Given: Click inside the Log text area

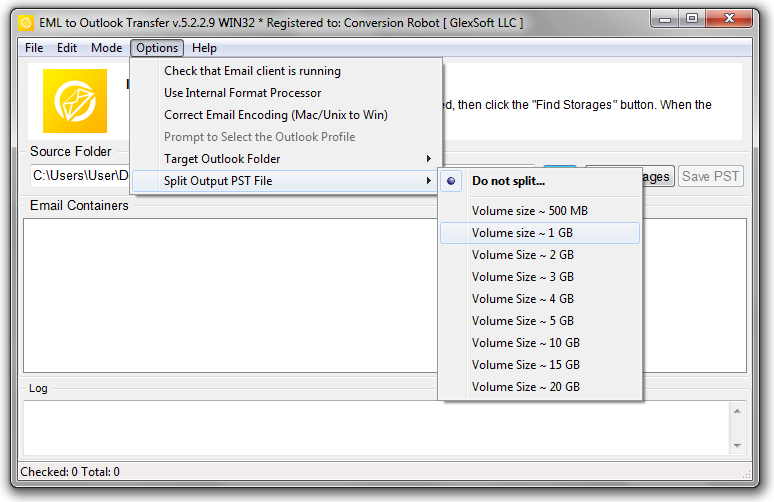Looking at the screenshot, I should pos(376,428).
